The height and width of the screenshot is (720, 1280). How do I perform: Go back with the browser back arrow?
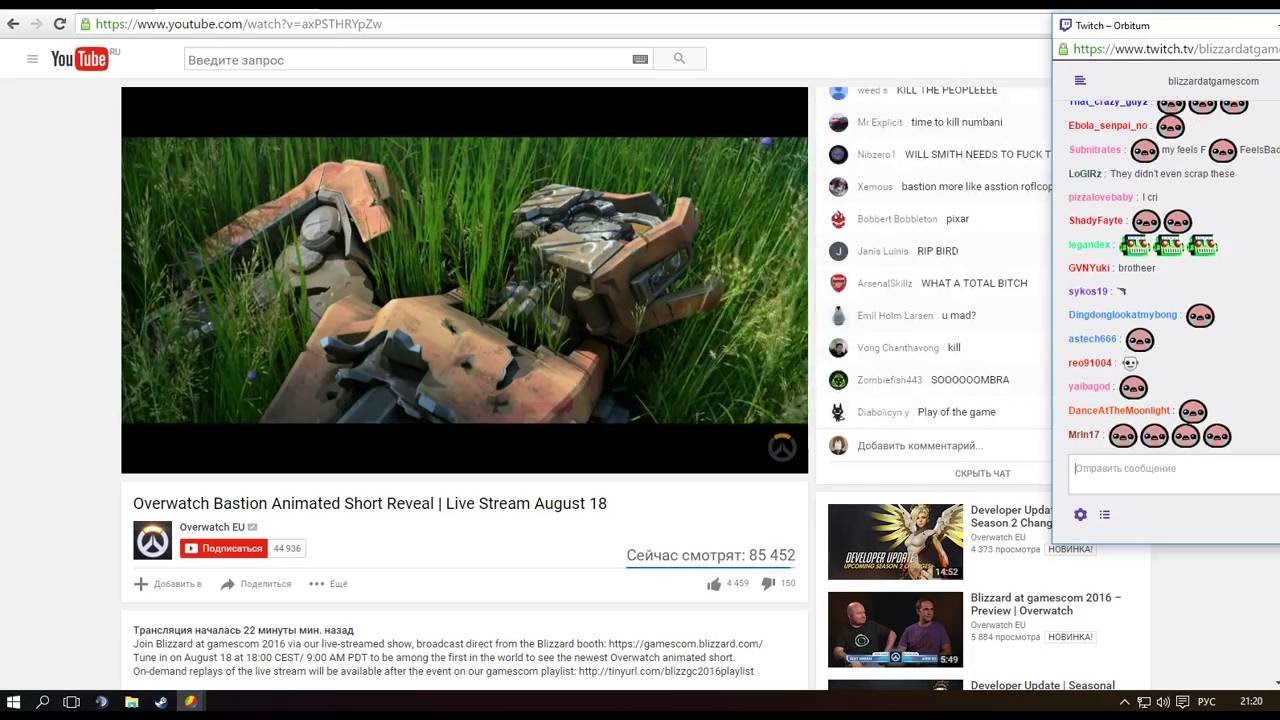coord(13,24)
